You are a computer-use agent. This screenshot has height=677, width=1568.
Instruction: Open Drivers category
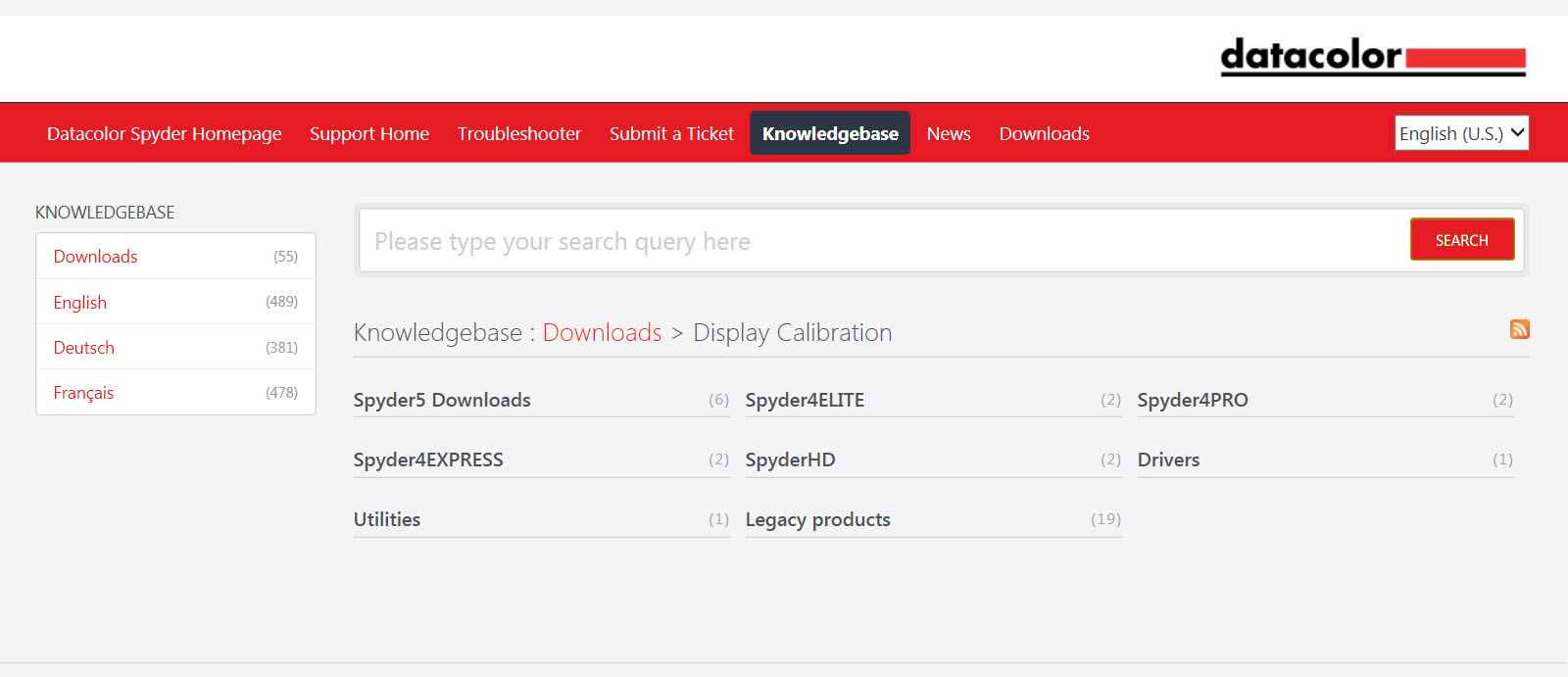[x=1168, y=459]
